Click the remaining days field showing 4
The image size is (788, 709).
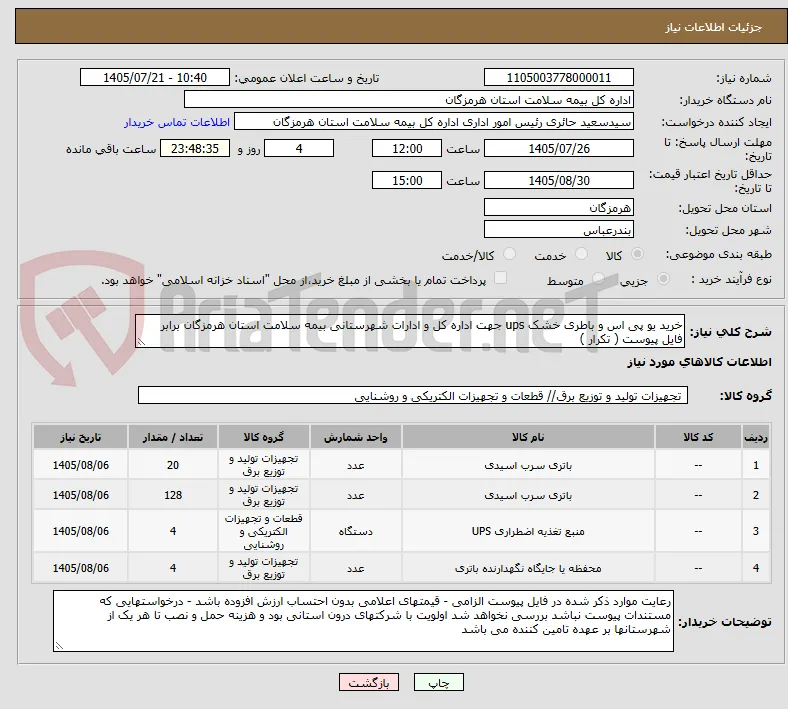coord(299,148)
